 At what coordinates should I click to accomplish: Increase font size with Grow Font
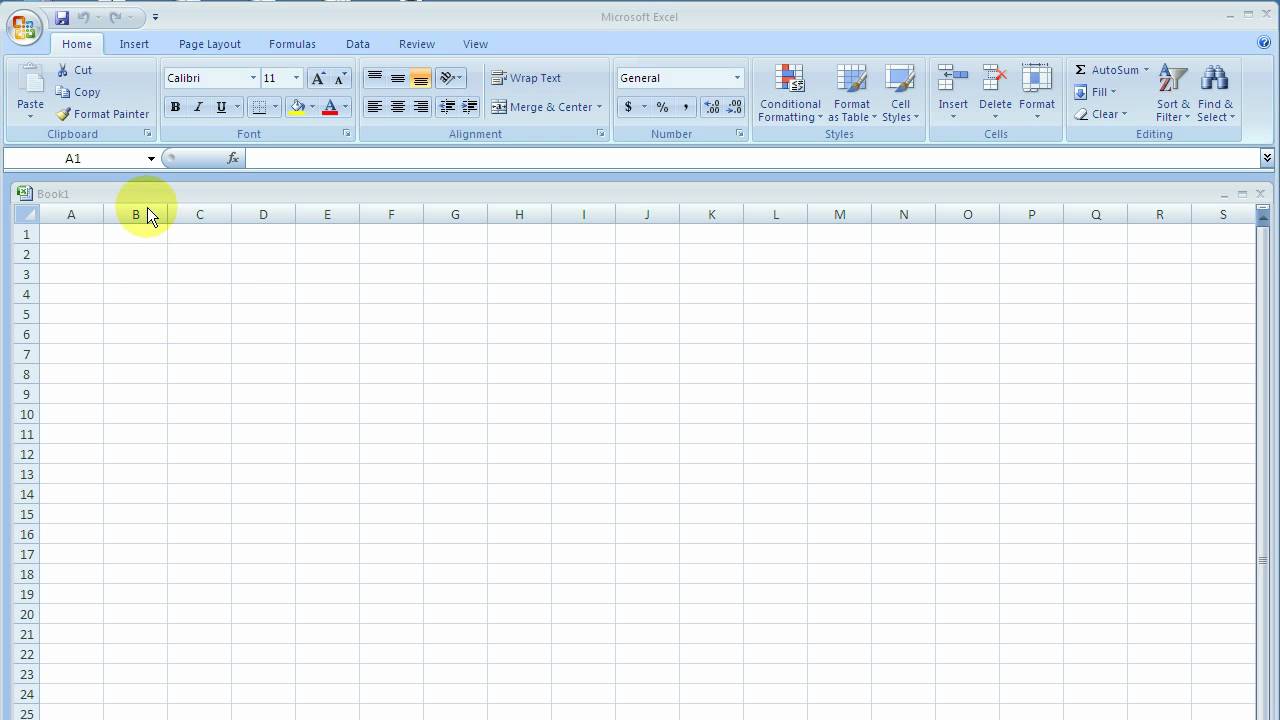(318, 78)
